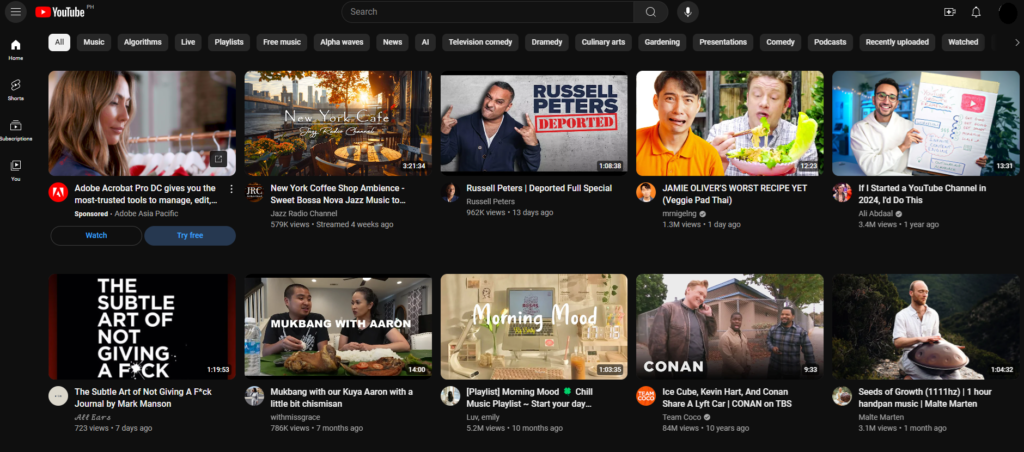Viewport: 1024px width, 452px height.
Task: Click the Try free button
Action: click(x=190, y=236)
